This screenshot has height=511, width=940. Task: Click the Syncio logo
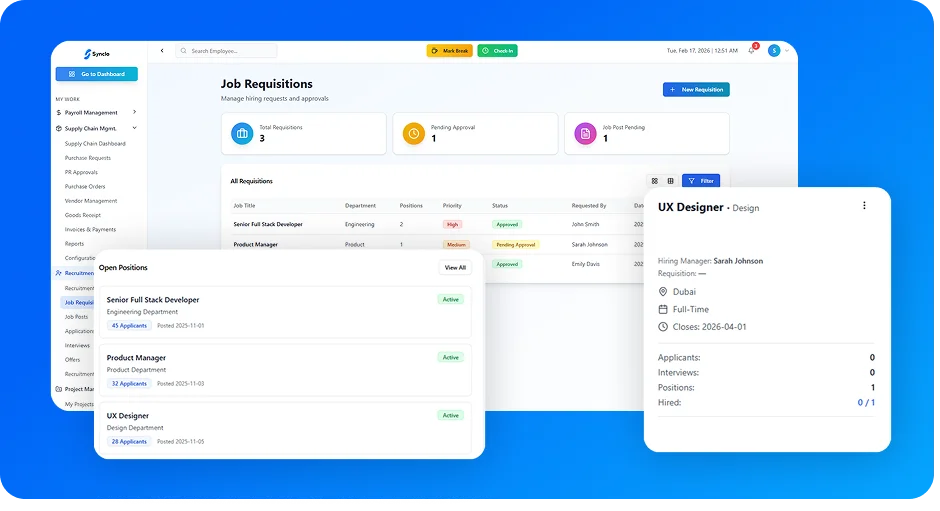point(97,54)
